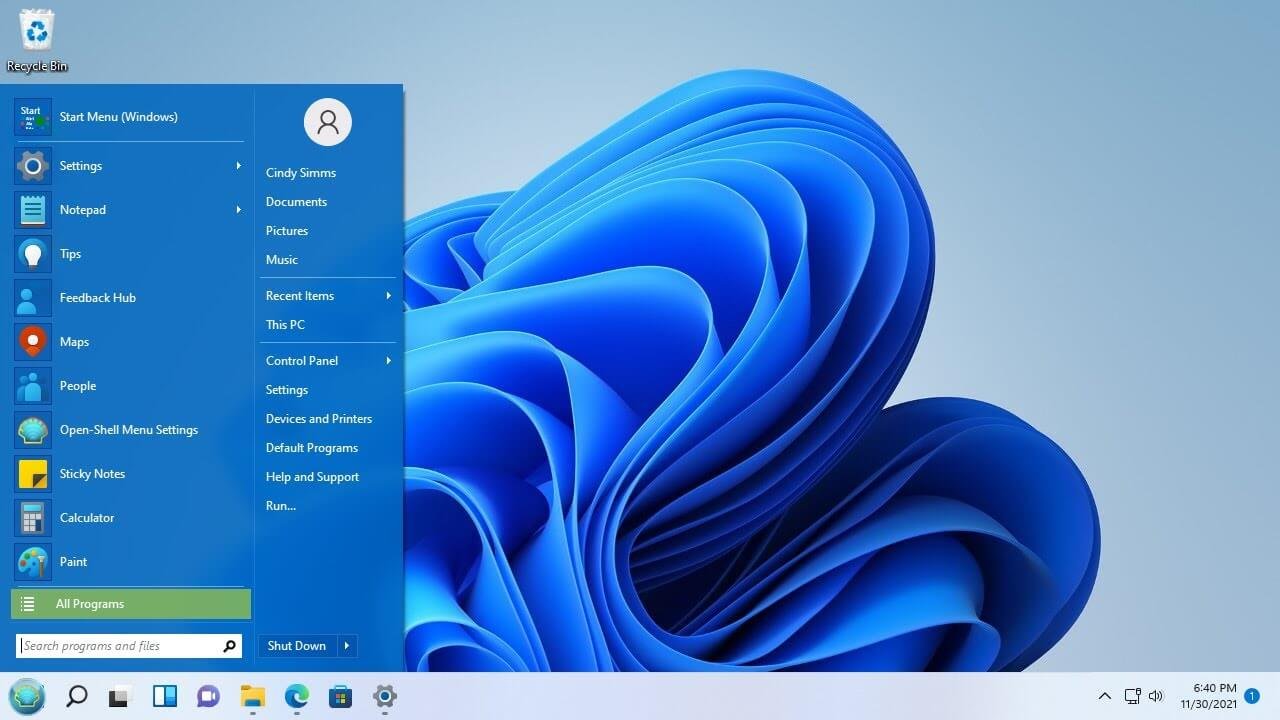1280x720 pixels.
Task: Expand hidden icons in the system tray
Action: 1104,696
